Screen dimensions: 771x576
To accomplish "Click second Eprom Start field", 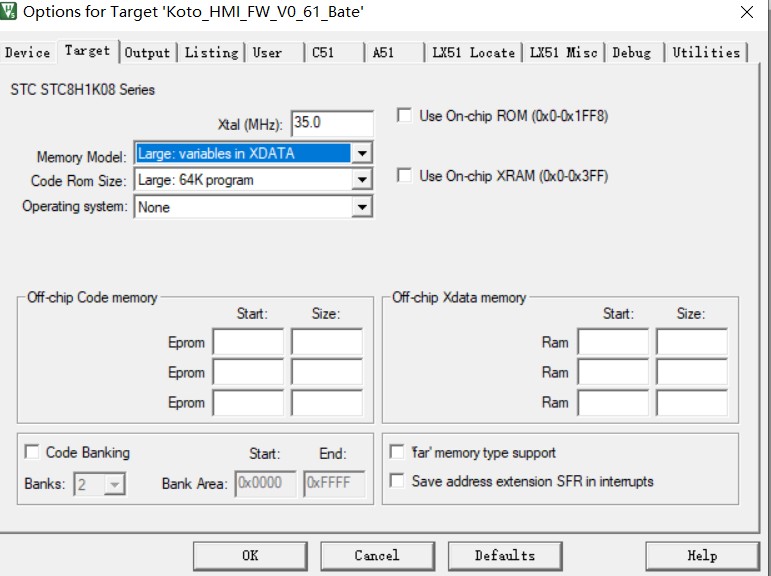I will pos(248,372).
